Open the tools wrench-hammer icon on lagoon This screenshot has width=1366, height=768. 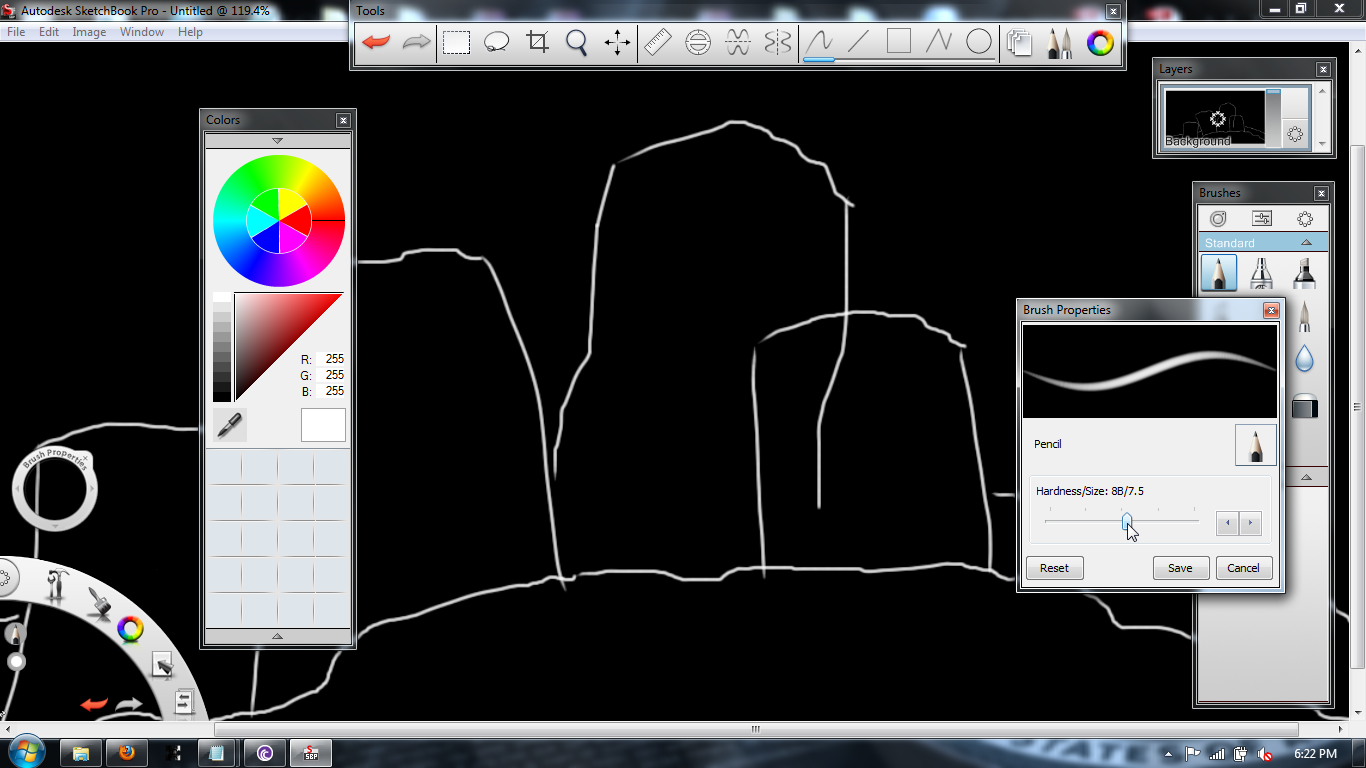pyautogui.click(x=56, y=584)
